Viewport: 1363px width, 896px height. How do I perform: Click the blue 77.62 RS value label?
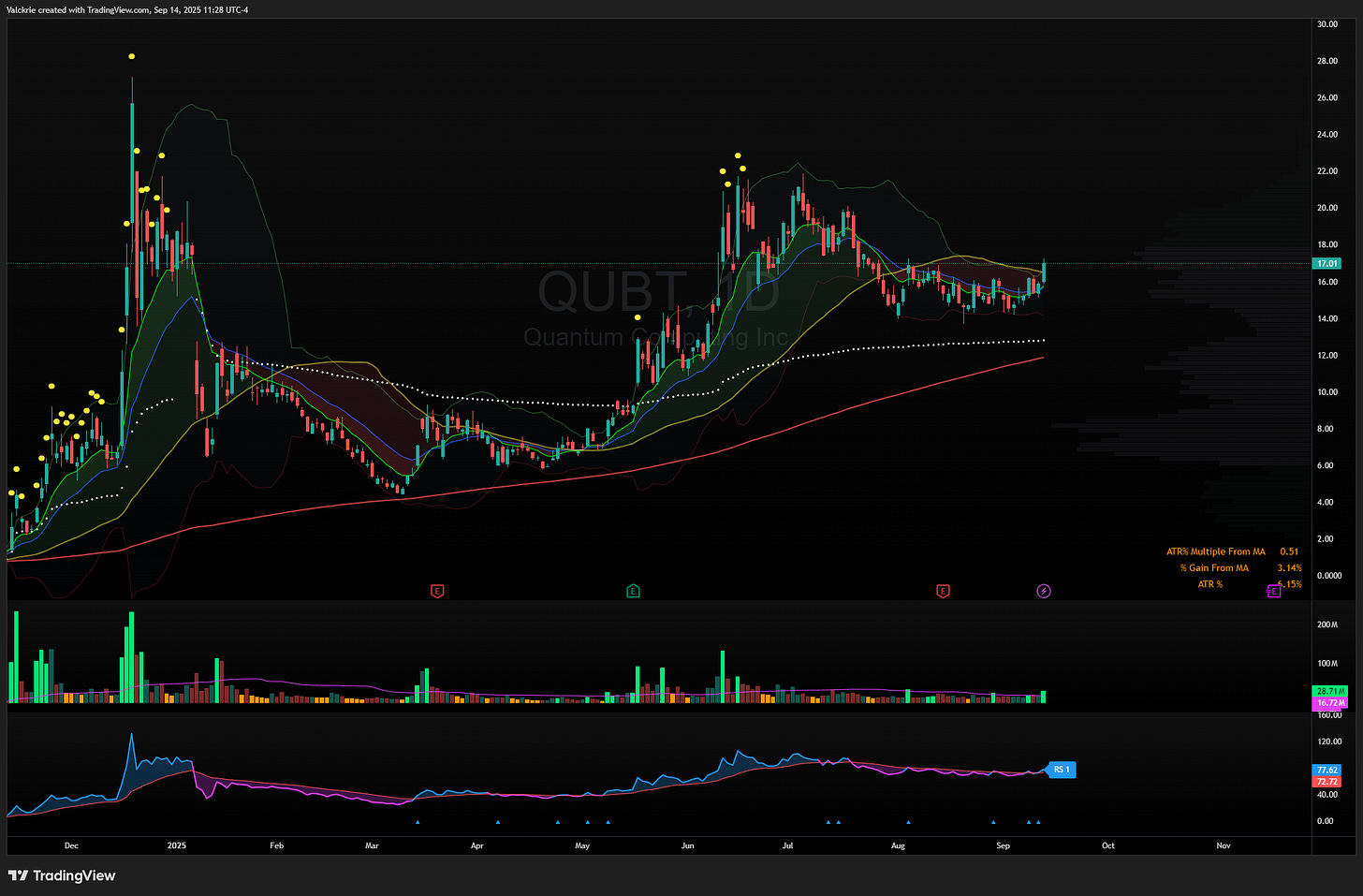click(x=1327, y=770)
